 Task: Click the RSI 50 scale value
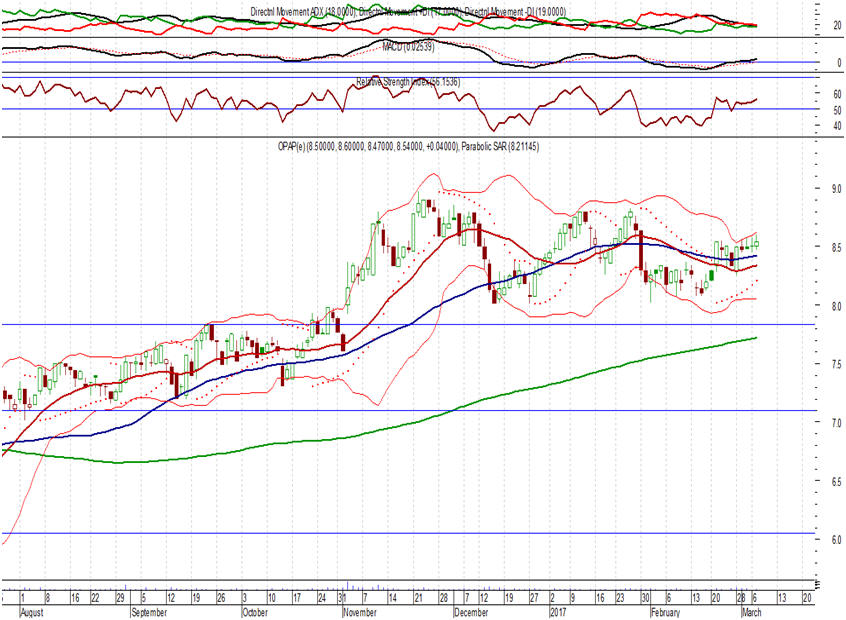point(837,110)
